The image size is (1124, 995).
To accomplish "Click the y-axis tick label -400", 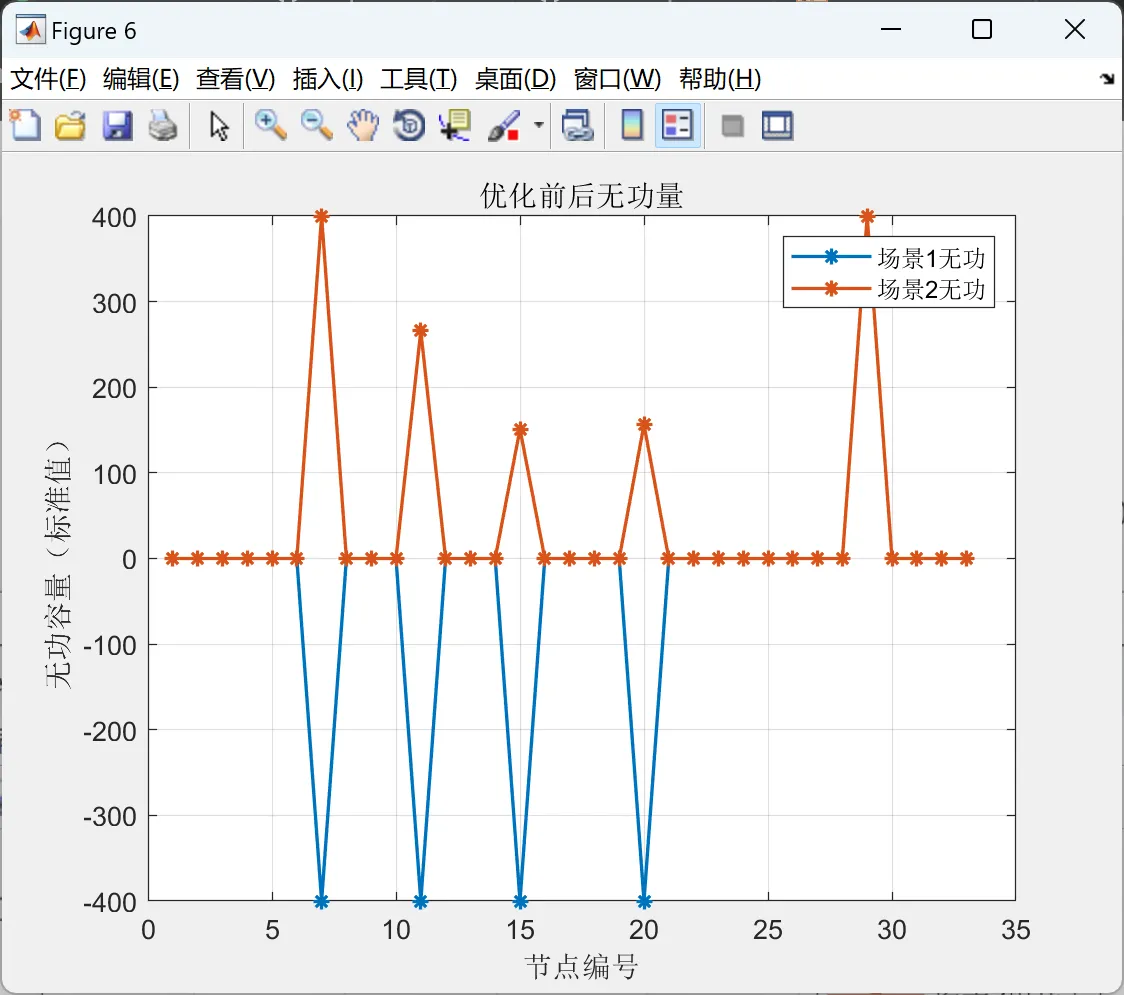I will [110, 902].
